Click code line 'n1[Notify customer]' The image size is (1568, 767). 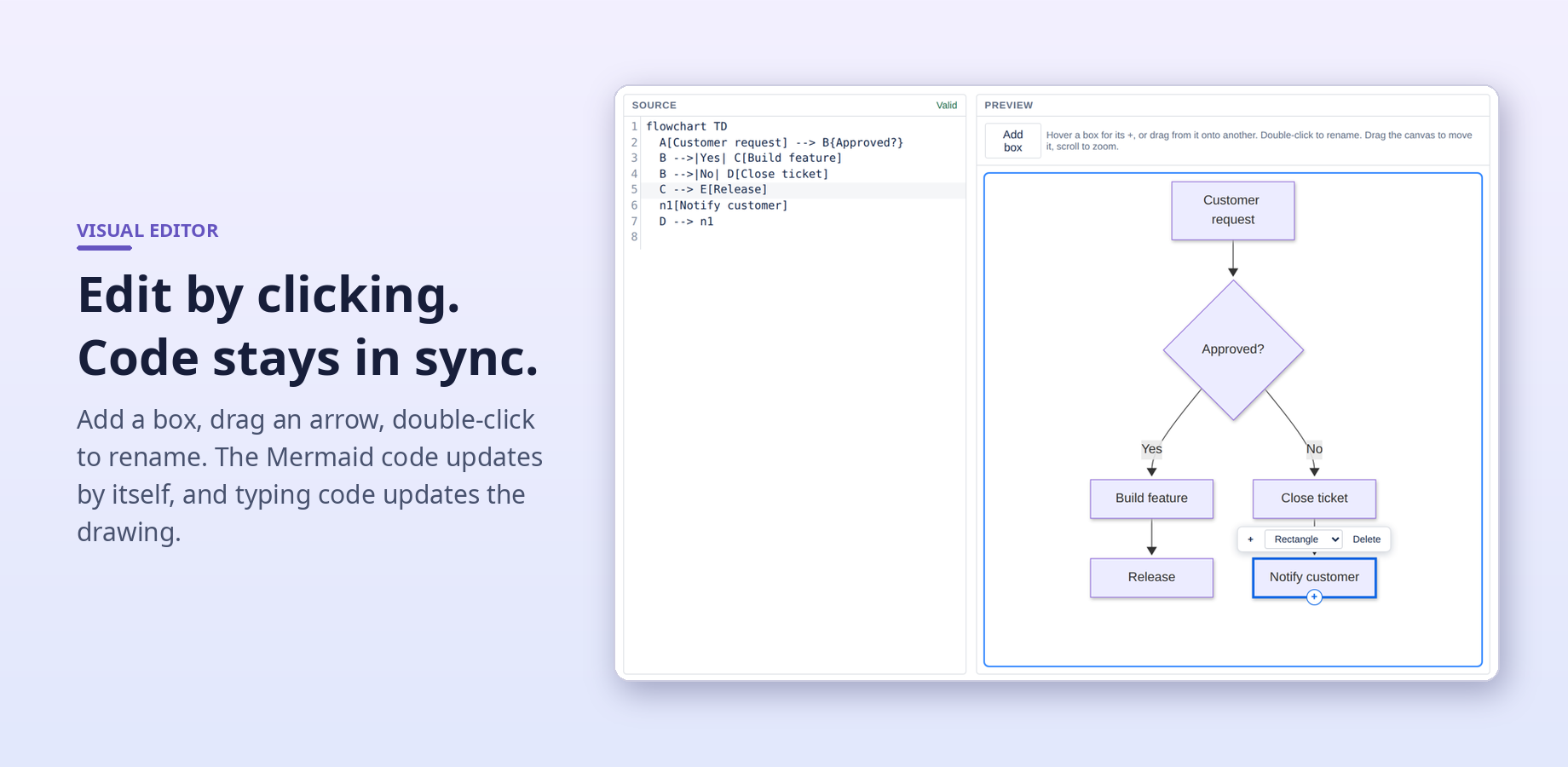click(x=723, y=205)
